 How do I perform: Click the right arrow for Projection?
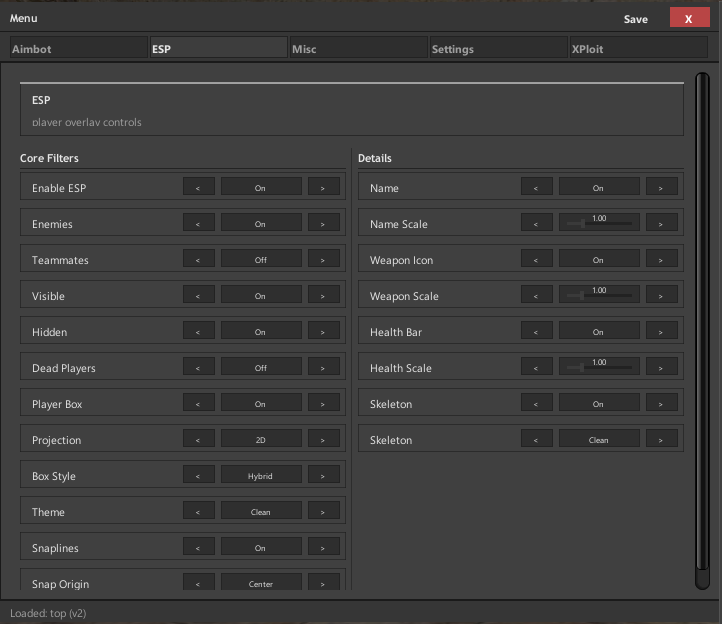pos(324,438)
